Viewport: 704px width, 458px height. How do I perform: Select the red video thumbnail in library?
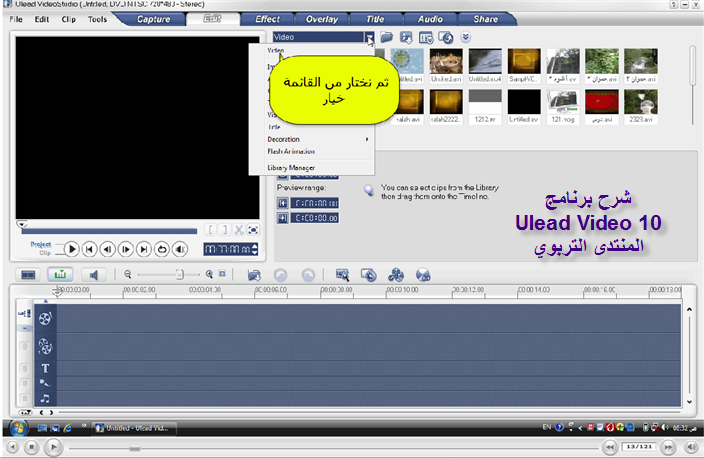[602, 106]
